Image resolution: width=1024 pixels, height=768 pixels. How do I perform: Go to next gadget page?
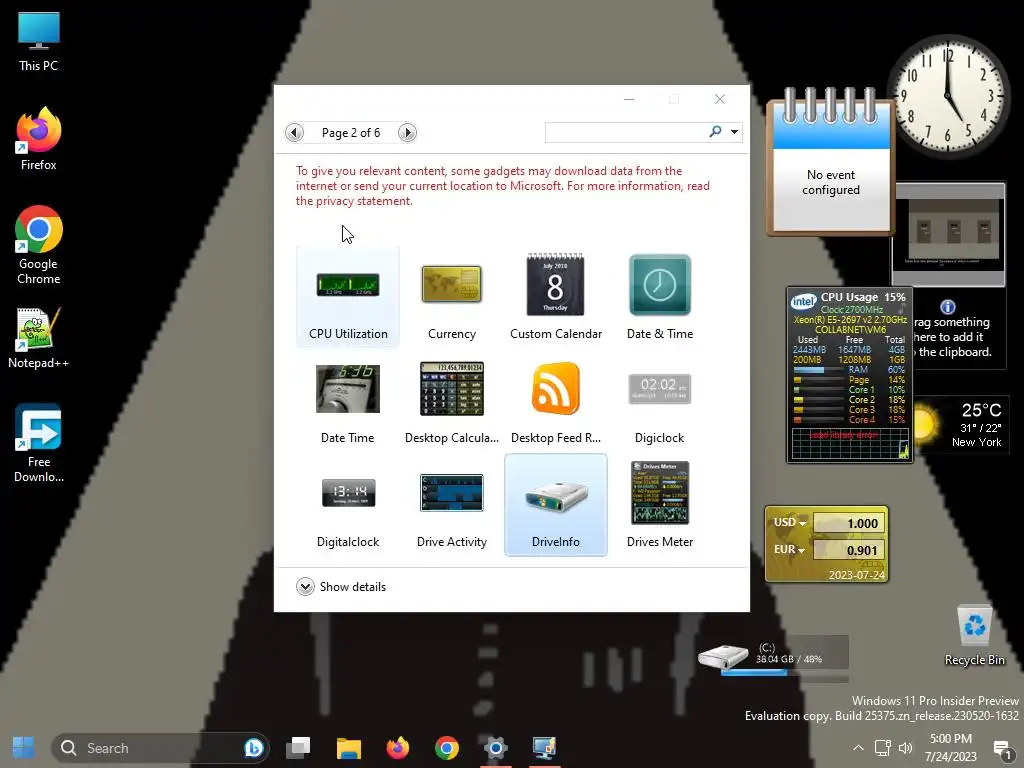pyautogui.click(x=407, y=133)
